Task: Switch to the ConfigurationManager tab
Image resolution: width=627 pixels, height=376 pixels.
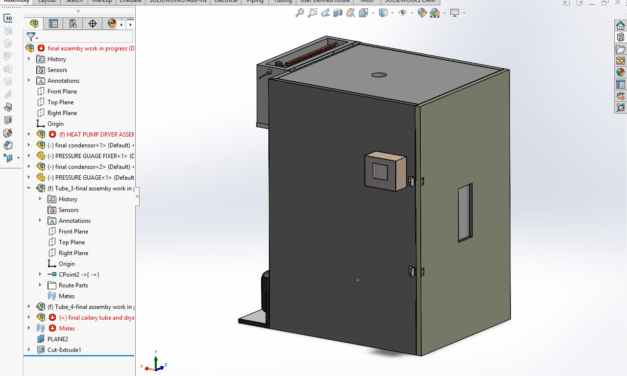Action: tap(73, 24)
